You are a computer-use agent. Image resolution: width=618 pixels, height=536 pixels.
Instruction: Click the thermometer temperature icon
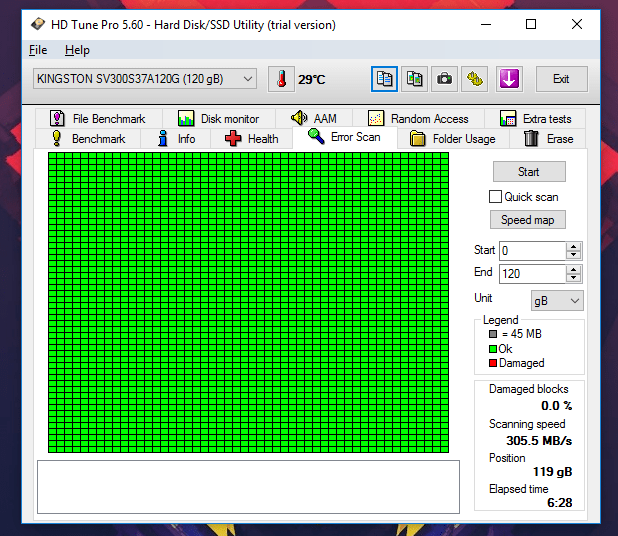coord(281,79)
